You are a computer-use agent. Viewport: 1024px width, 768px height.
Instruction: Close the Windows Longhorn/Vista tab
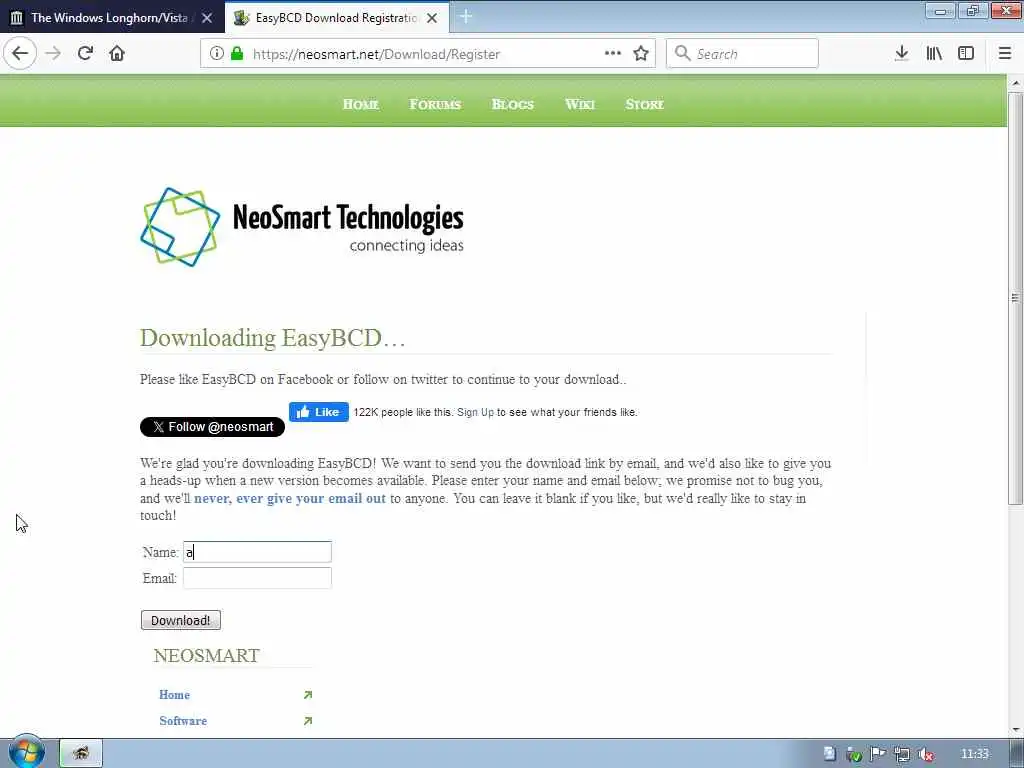(206, 18)
